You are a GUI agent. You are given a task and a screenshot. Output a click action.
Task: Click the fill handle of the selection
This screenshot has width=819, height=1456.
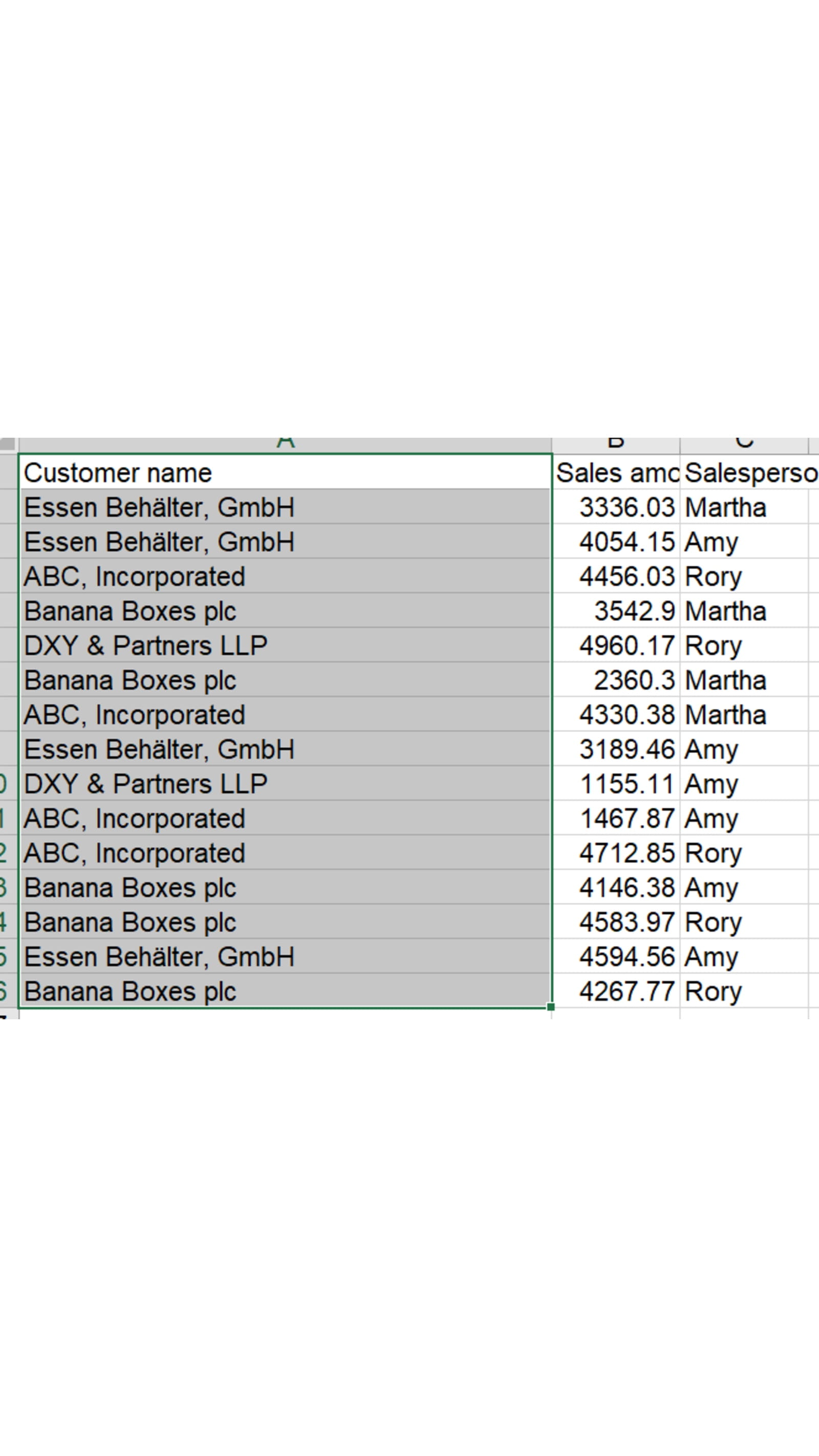click(551, 1007)
